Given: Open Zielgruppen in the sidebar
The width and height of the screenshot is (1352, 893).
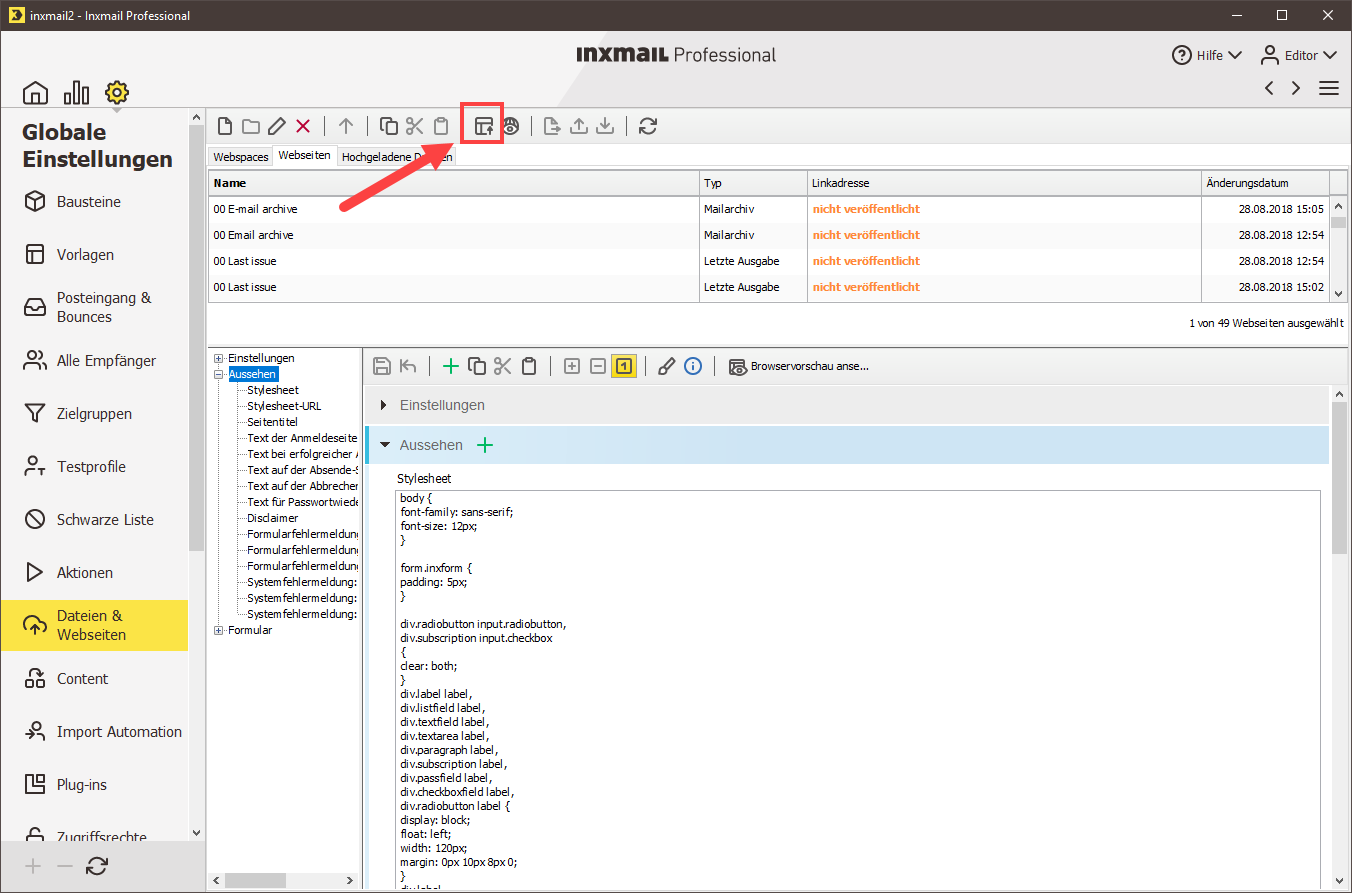Looking at the screenshot, I should (95, 413).
